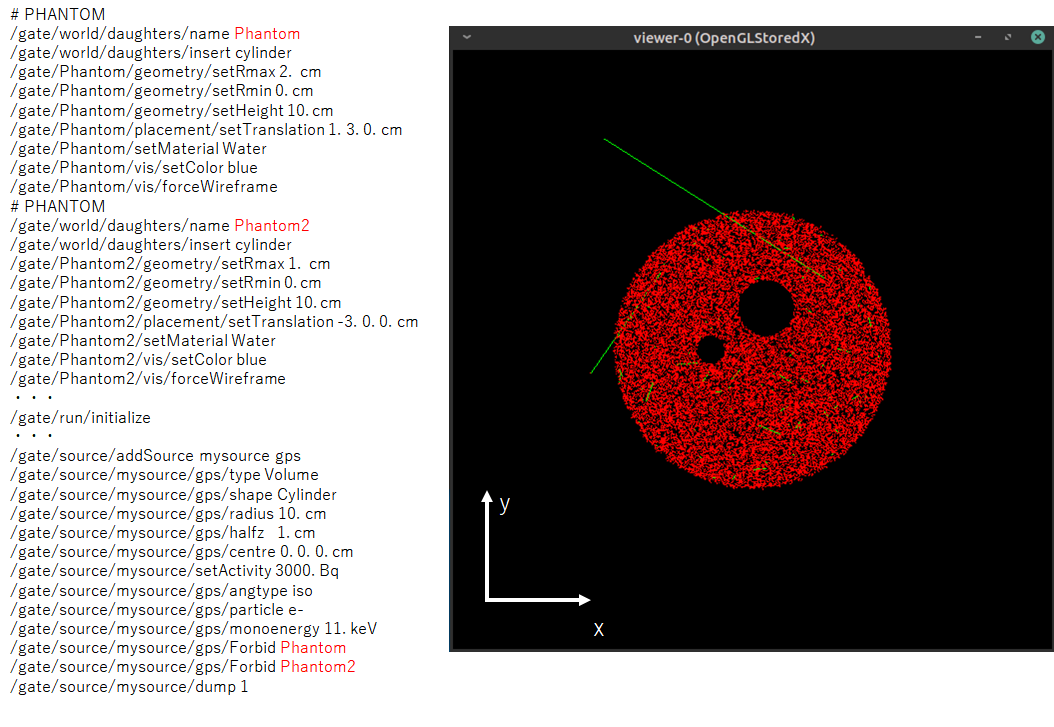
Task: Click the line '/gate/Phantom2/vis/forceWireframe'
Action: tap(148, 379)
